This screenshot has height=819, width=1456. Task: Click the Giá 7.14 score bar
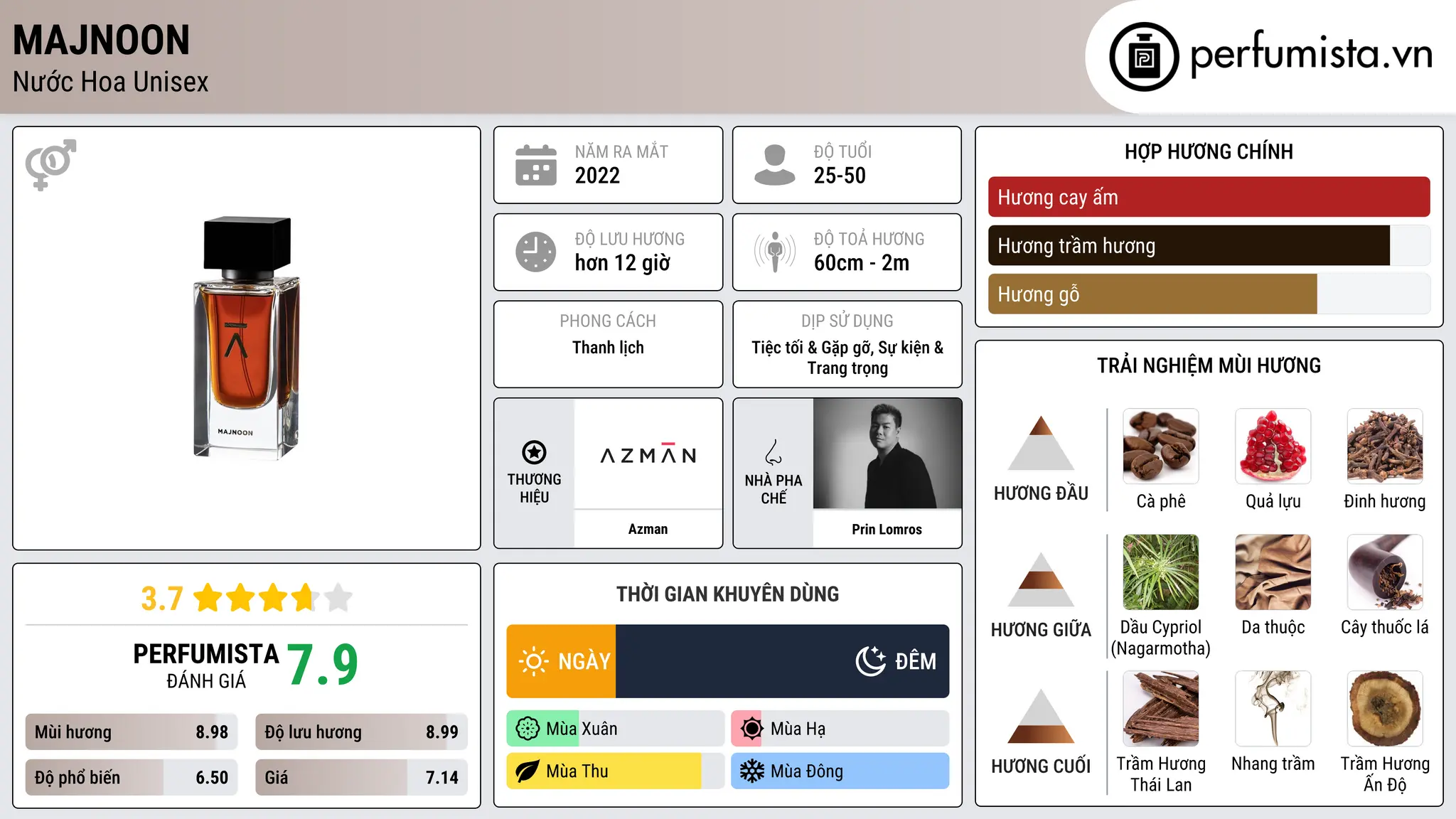click(x=362, y=777)
